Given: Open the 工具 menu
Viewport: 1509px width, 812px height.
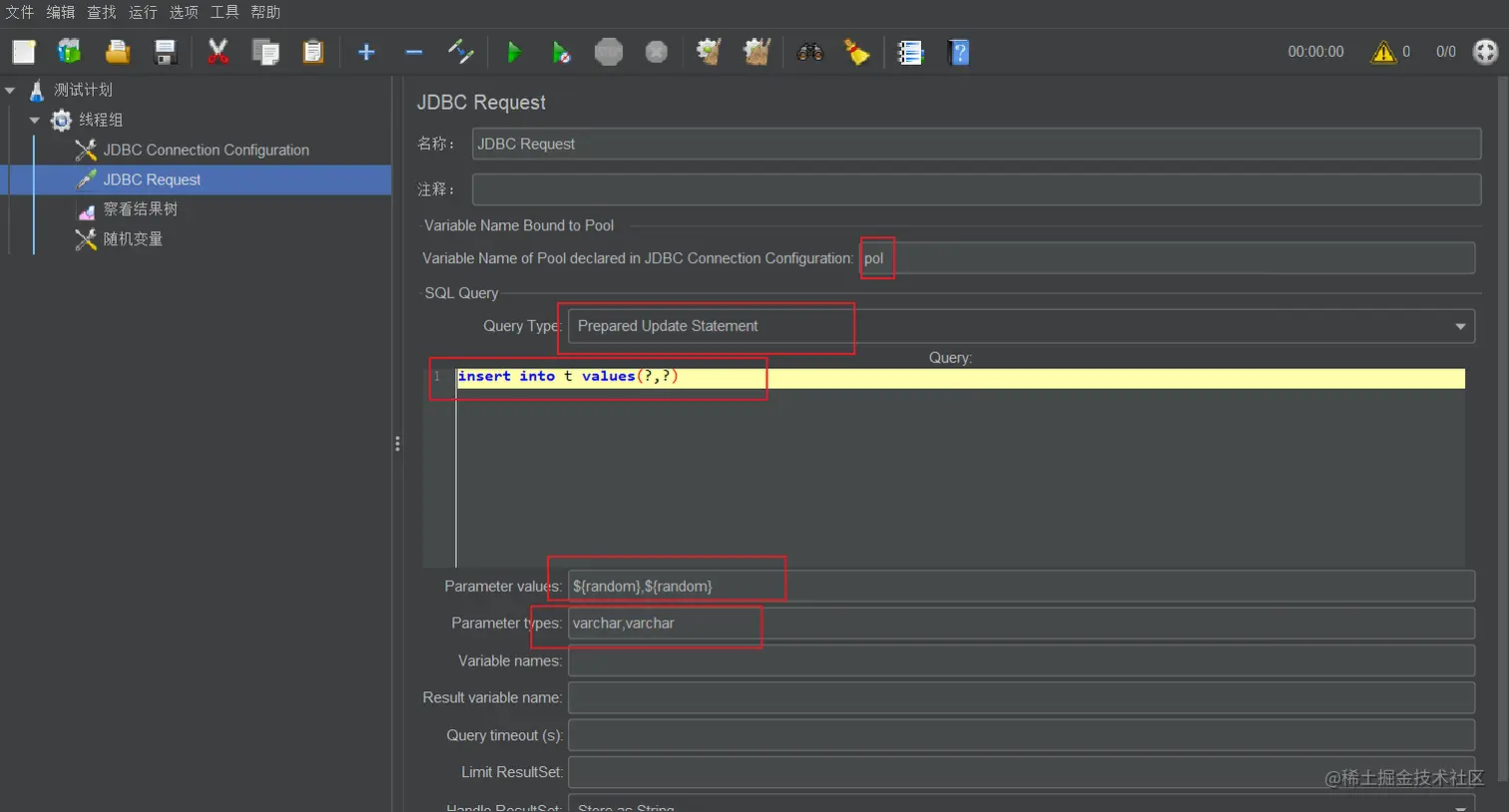Looking at the screenshot, I should coord(225,12).
